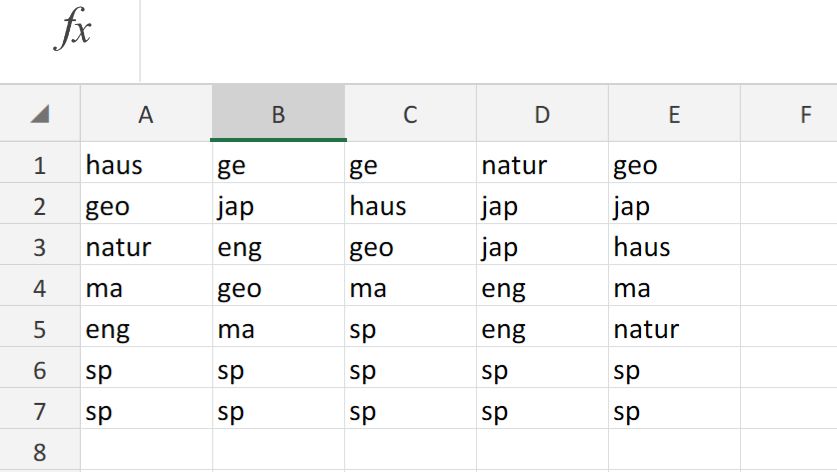
Task: Select column B header
Action: 278,113
